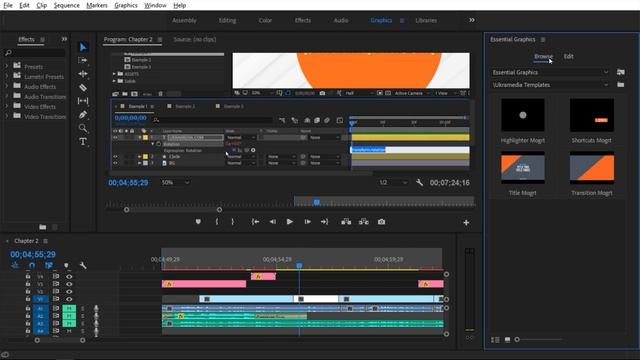
Task: Open the Button Editor plus icon
Action: pyautogui.click(x=466, y=222)
